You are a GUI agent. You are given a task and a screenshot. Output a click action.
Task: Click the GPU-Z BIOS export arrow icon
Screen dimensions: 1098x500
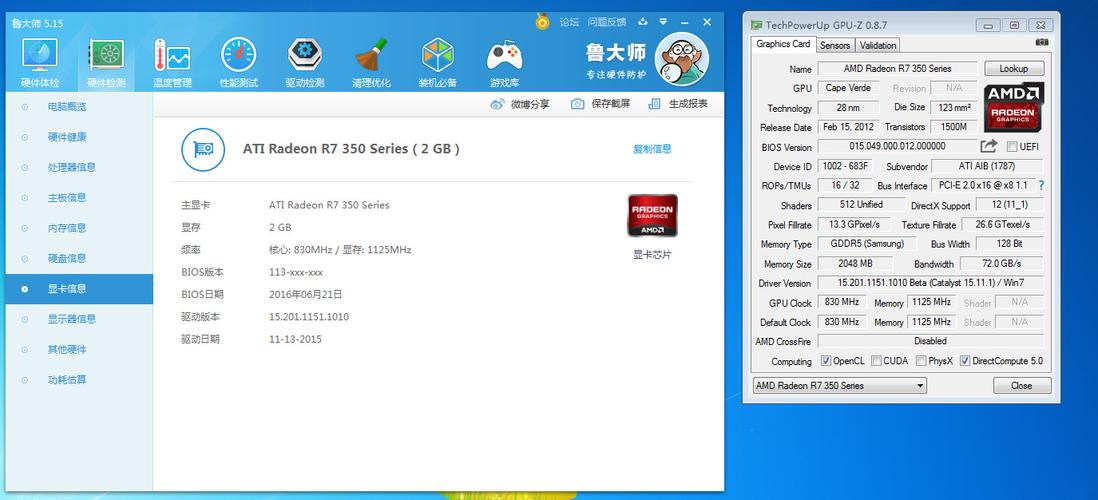(989, 147)
